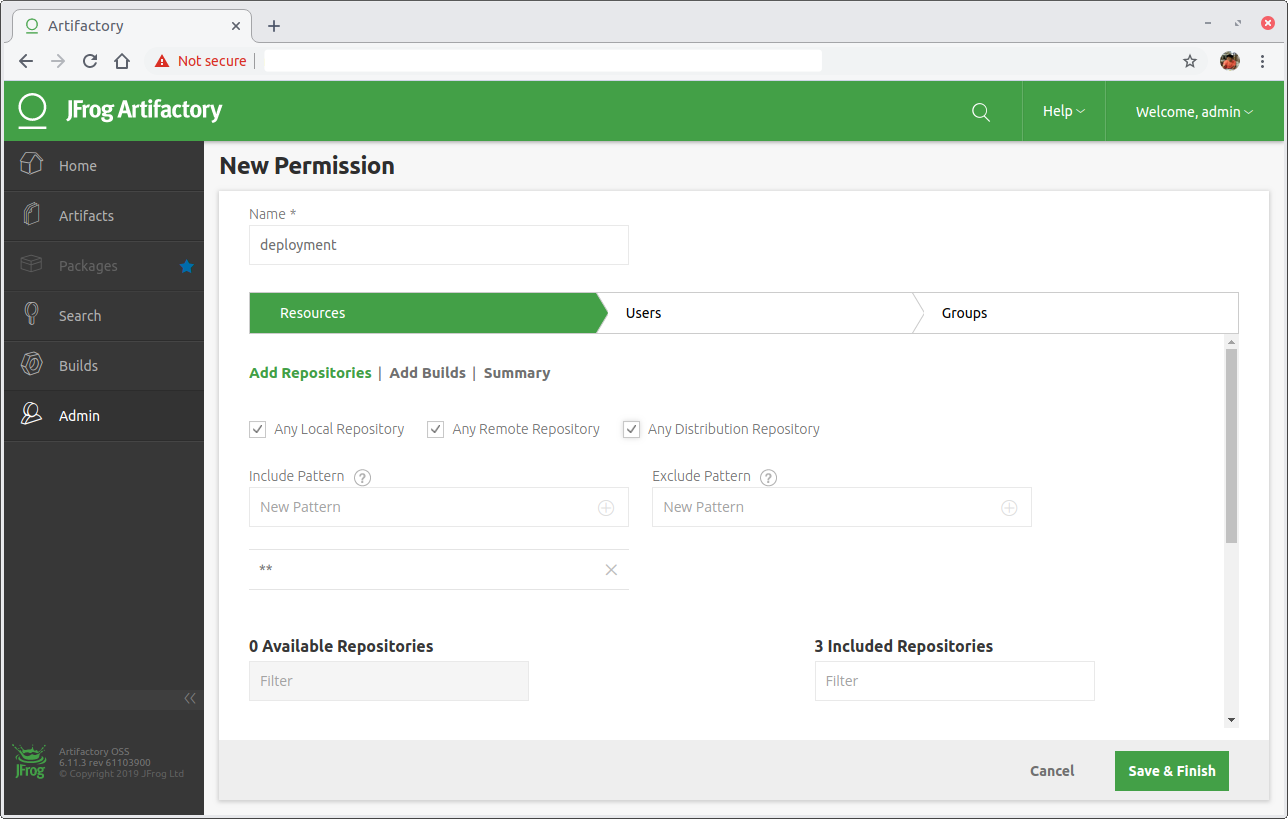Click the Packages box icon
This screenshot has height=819, width=1288.
[x=31, y=264]
